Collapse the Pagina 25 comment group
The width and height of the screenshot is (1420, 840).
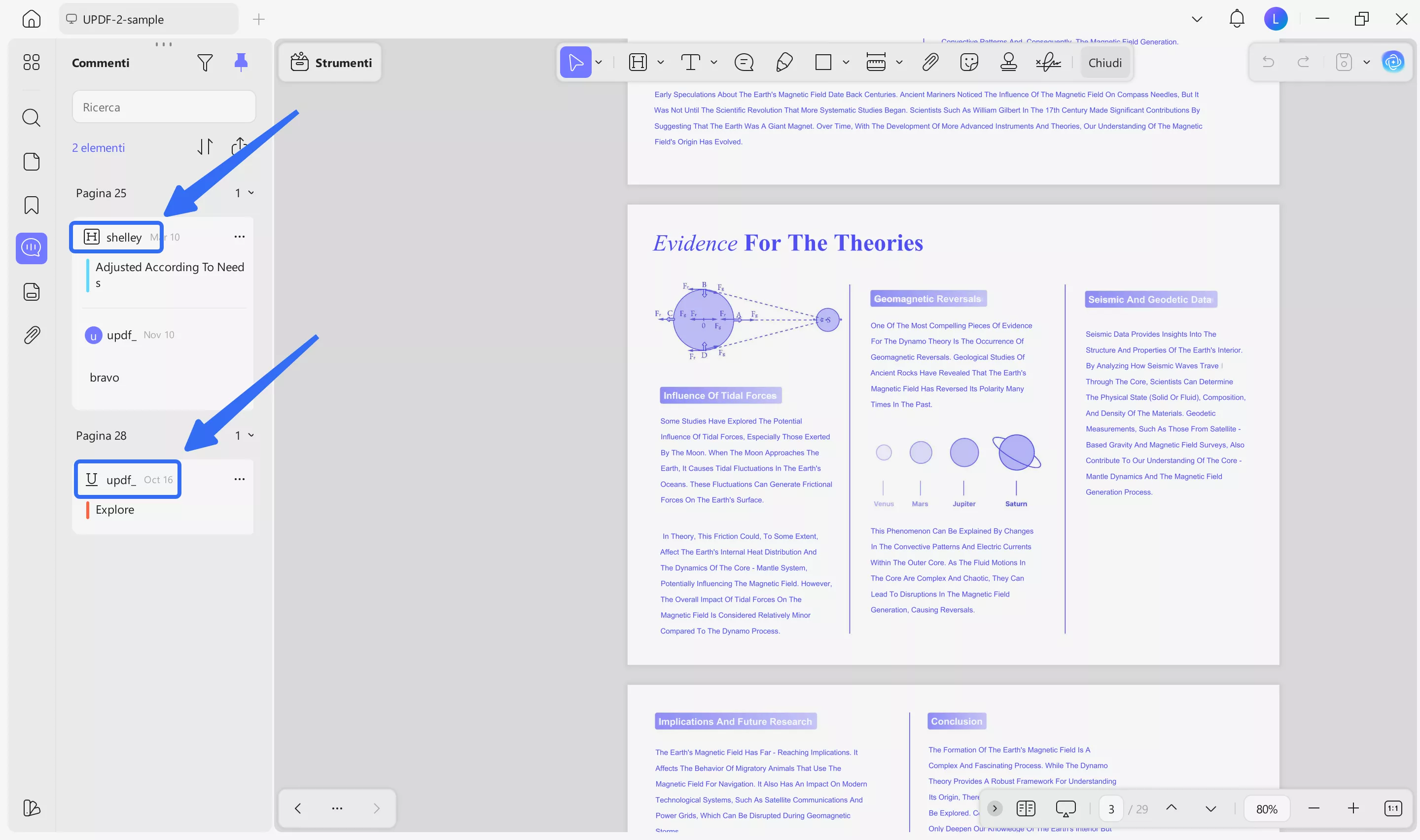[x=251, y=193]
